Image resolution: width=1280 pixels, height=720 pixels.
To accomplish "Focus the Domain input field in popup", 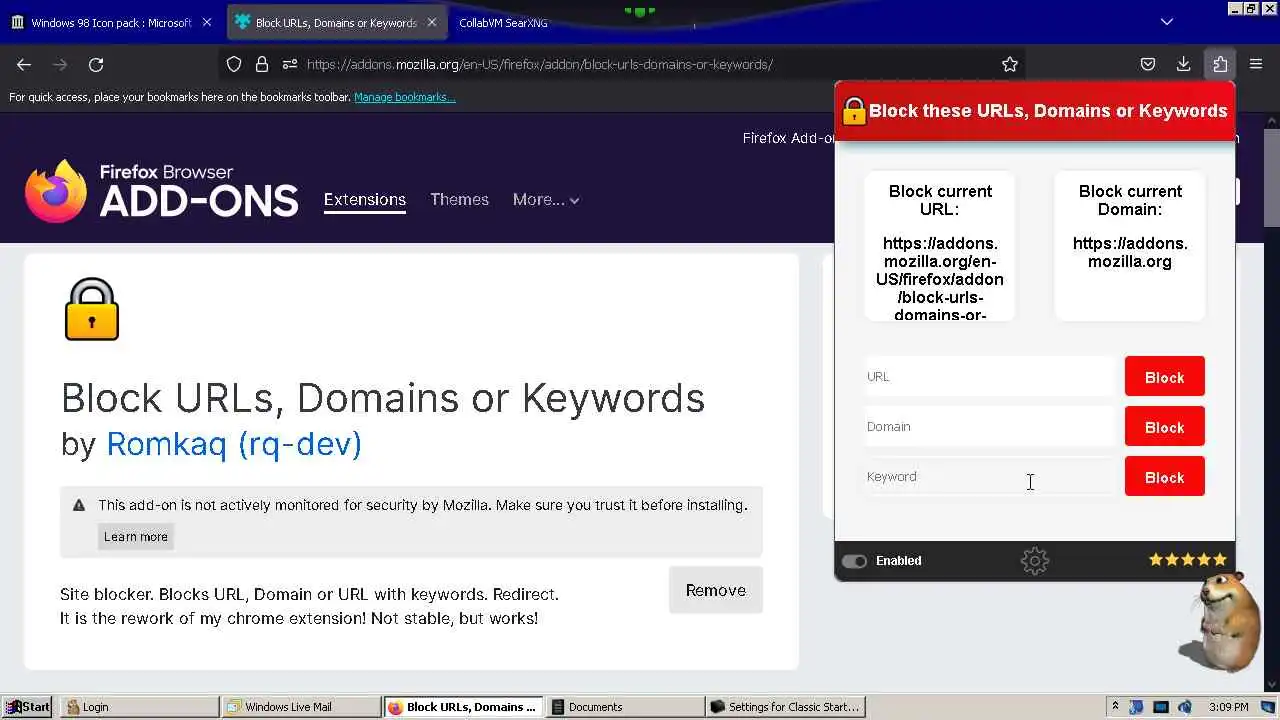I will (x=990, y=427).
